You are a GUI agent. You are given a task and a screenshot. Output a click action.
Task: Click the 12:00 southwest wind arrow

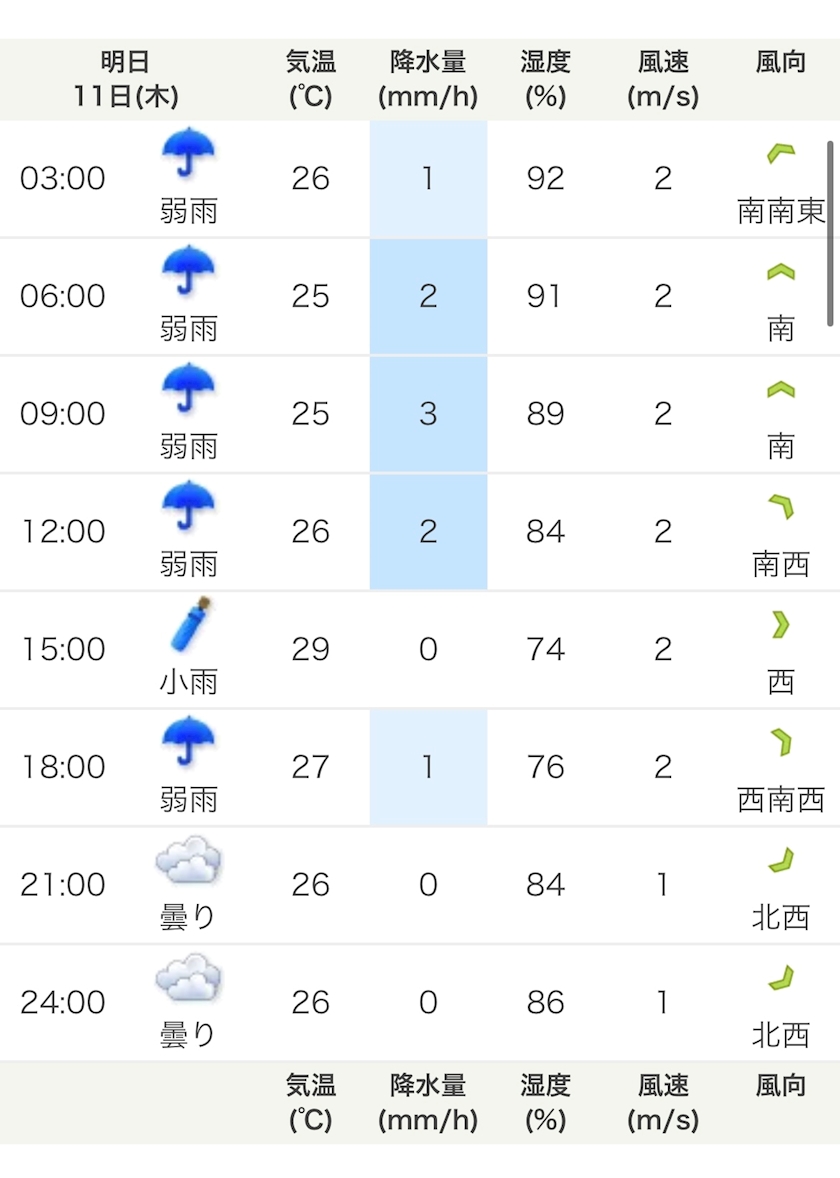click(x=780, y=508)
